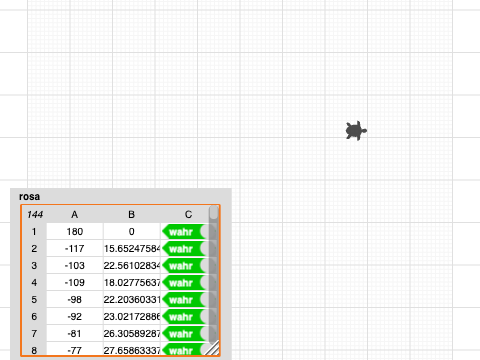Select column header C
The image size is (480, 360).
(x=188, y=214)
